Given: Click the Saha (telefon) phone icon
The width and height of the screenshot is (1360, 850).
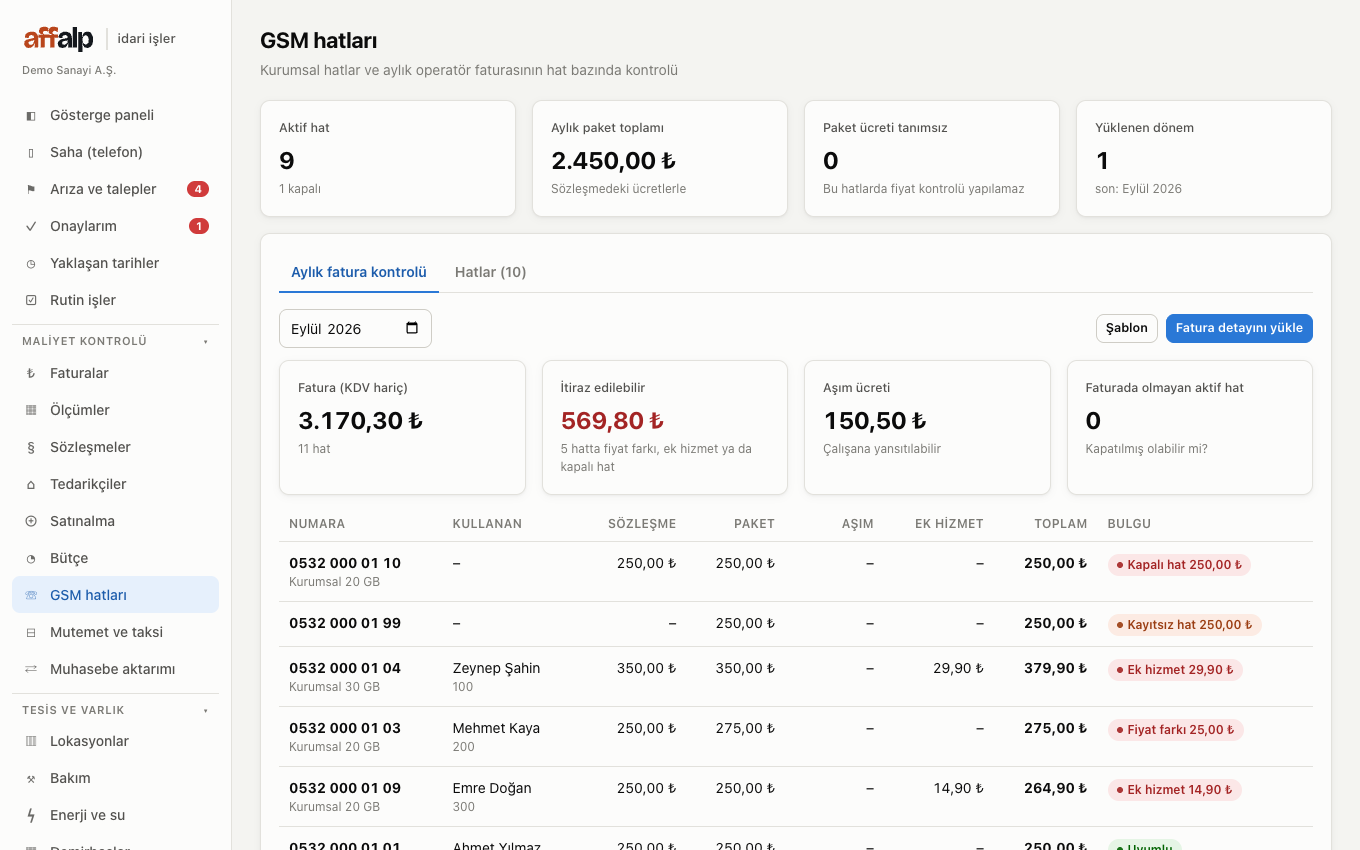Looking at the screenshot, I should [x=31, y=153].
